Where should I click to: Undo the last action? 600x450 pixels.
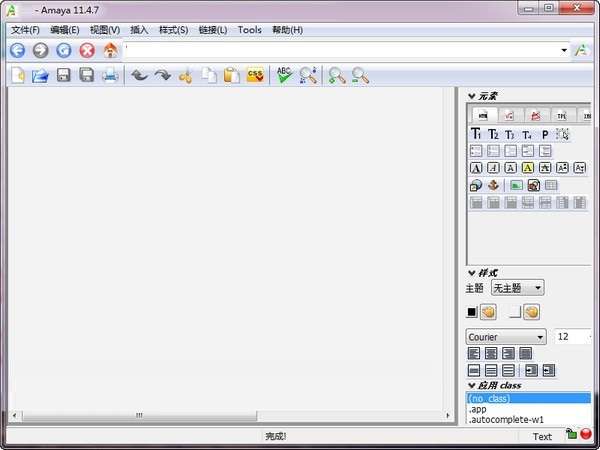click(x=140, y=75)
